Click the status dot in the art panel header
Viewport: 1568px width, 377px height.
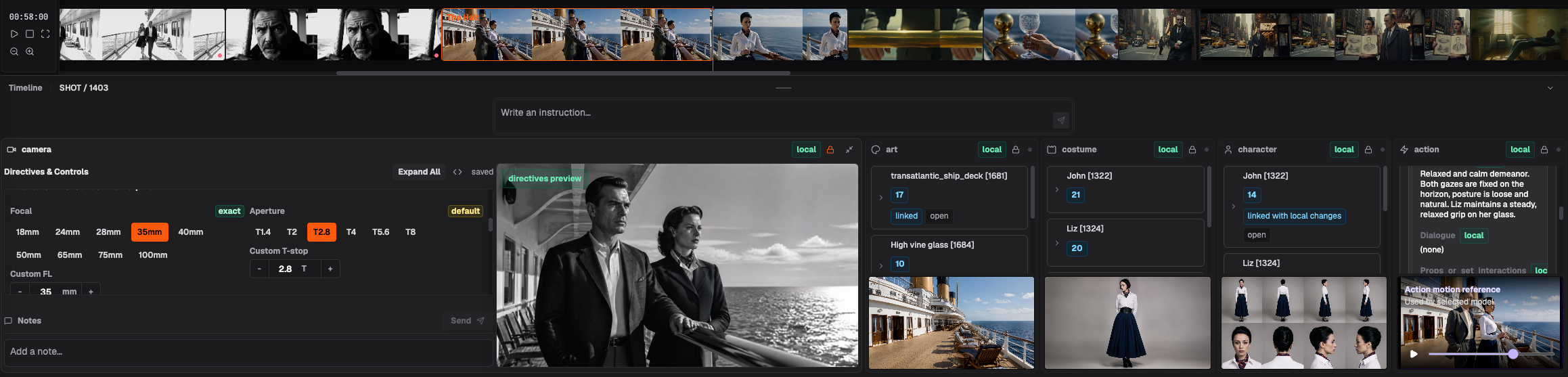click(x=1030, y=150)
